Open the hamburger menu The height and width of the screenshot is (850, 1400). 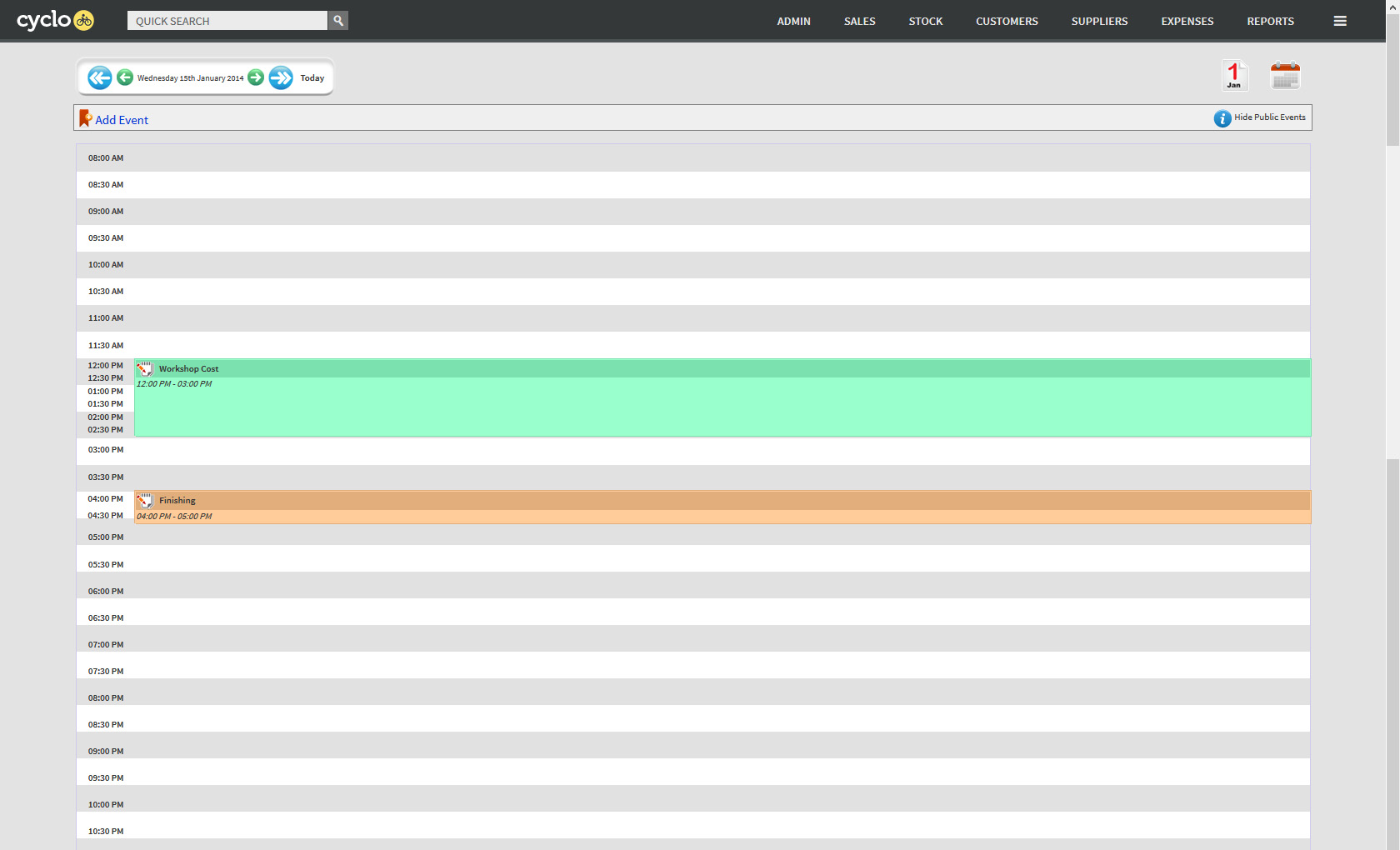1340,21
